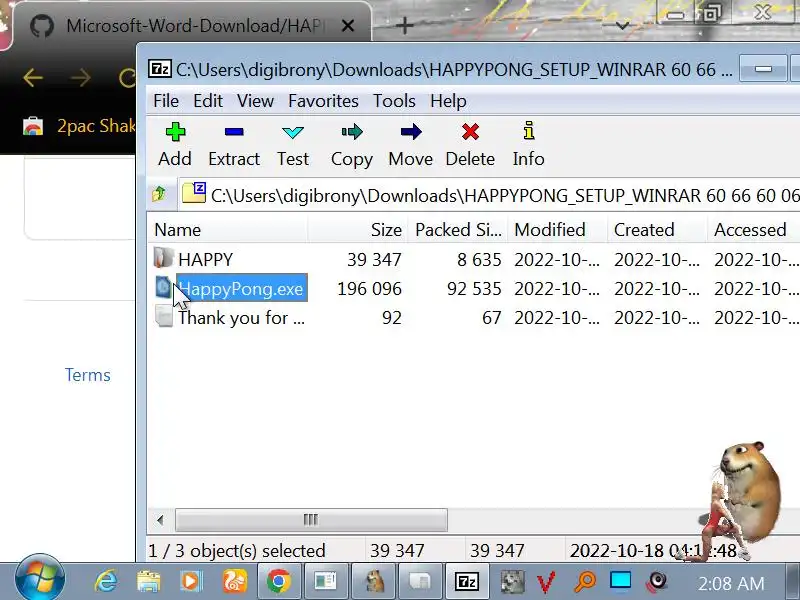Follow the Terms link in Chrome

(88, 375)
